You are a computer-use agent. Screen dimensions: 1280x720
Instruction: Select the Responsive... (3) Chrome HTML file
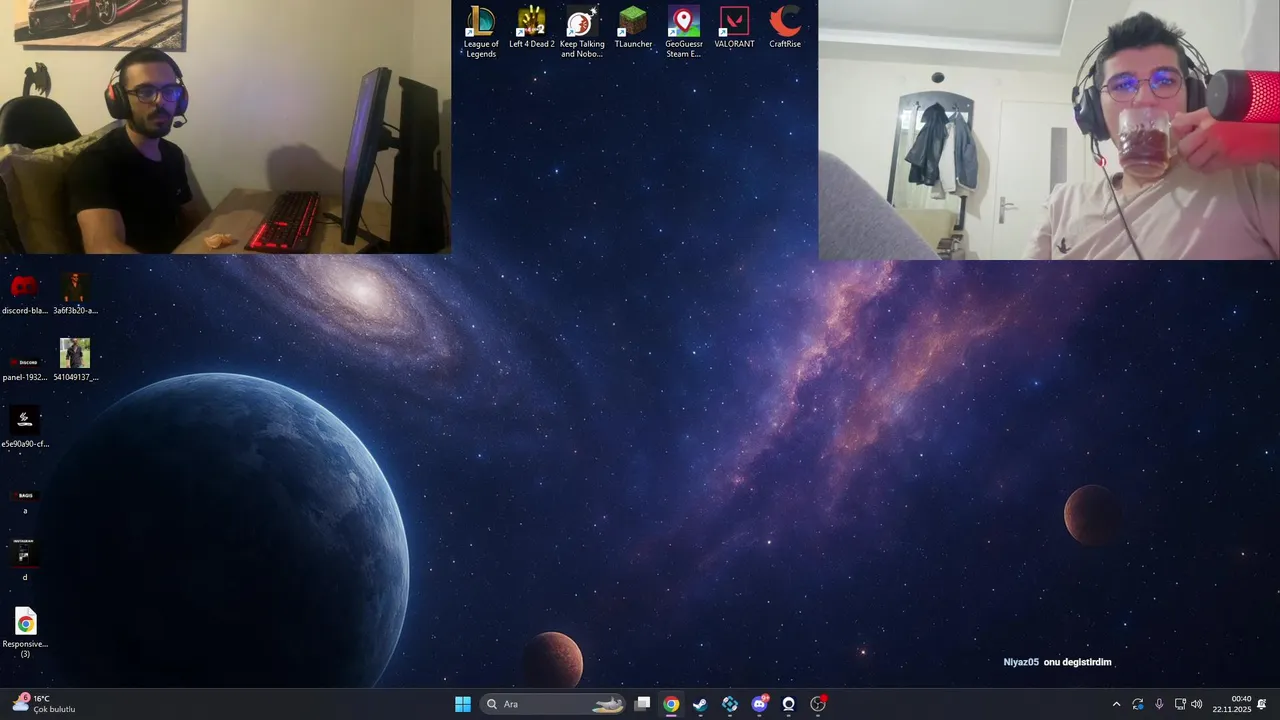coord(25,632)
